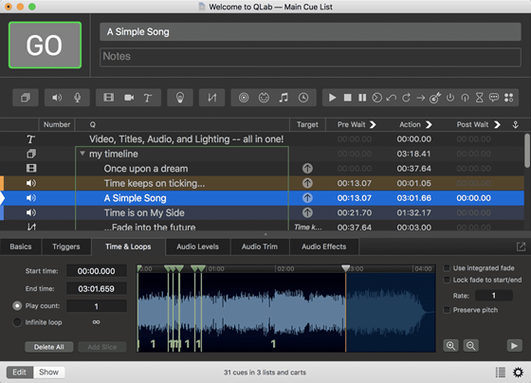Add a Mic cue from the toolbar
Screen dimensions: 531x383
pyautogui.click(x=77, y=98)
